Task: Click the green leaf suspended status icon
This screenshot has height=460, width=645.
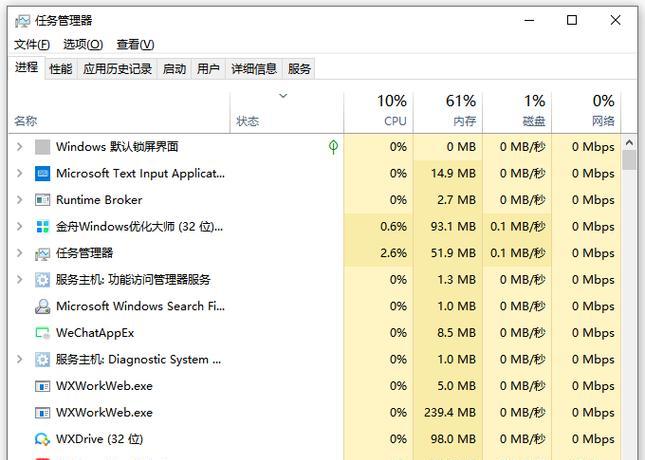Action: pyautogui.click(x=333, y=146)
